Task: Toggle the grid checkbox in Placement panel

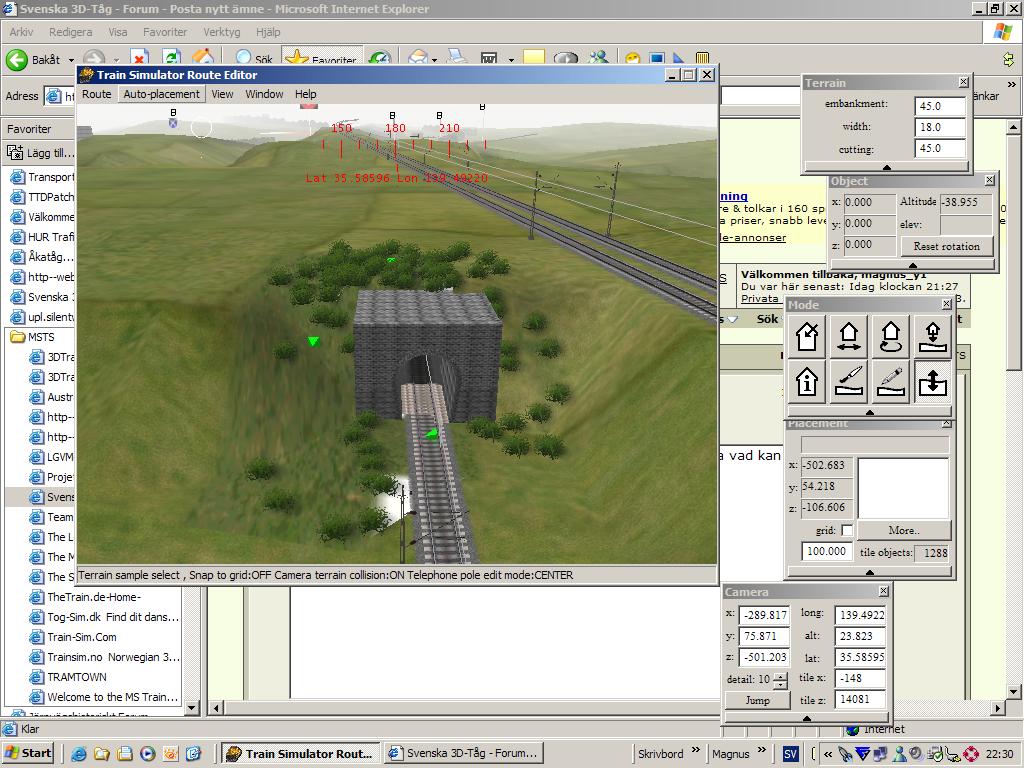Action: point(847,530)
